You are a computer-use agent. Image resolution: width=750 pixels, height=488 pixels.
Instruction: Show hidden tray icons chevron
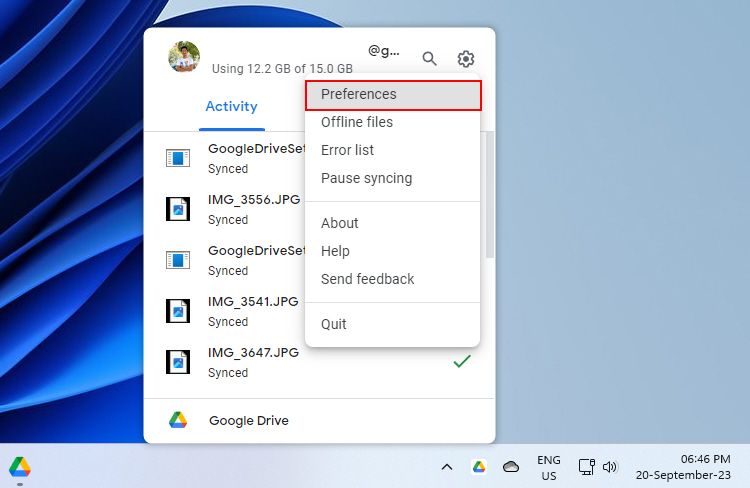(x=447, y=467)
